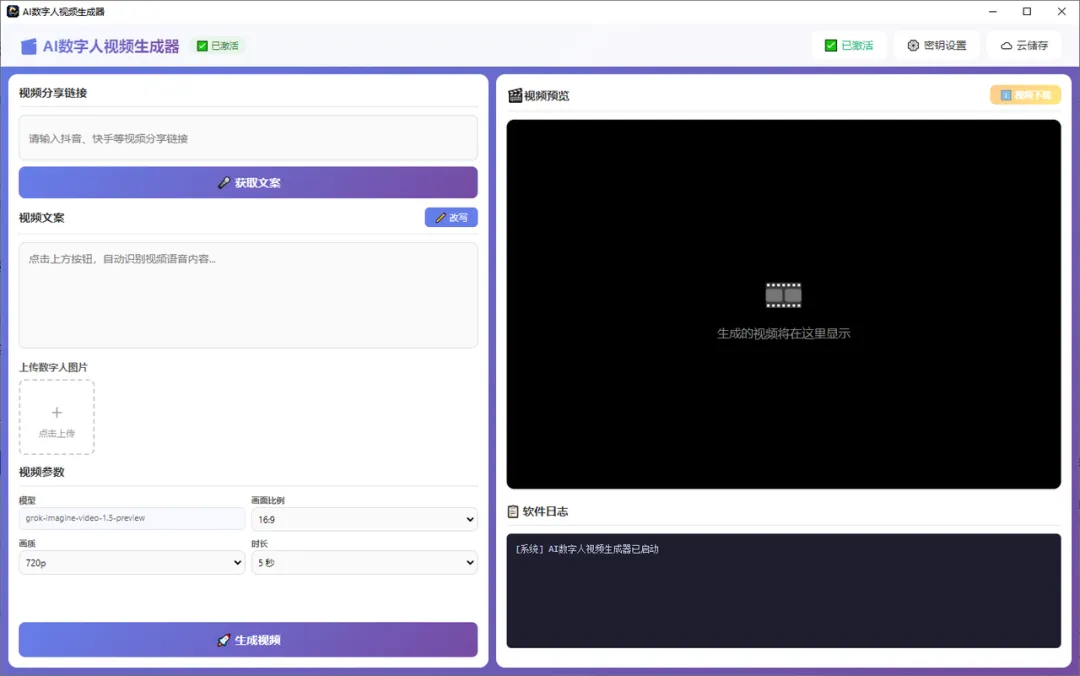Open the 时长 5 秒 dropdown
Viewport: 1080px width, 676px height.
pyautogui.click(x=364, y=562)
